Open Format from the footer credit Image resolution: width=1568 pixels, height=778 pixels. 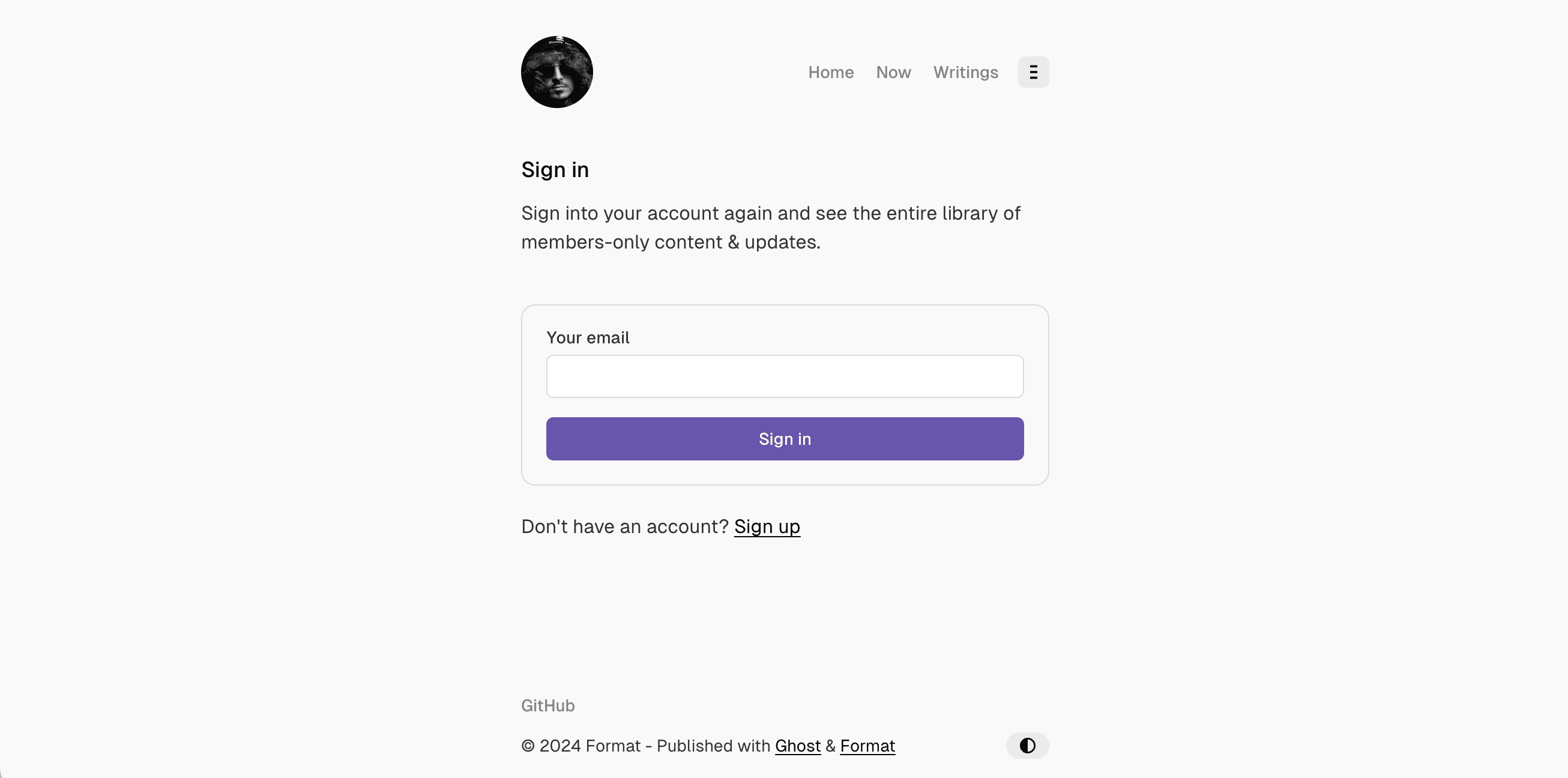coord(867,745)
